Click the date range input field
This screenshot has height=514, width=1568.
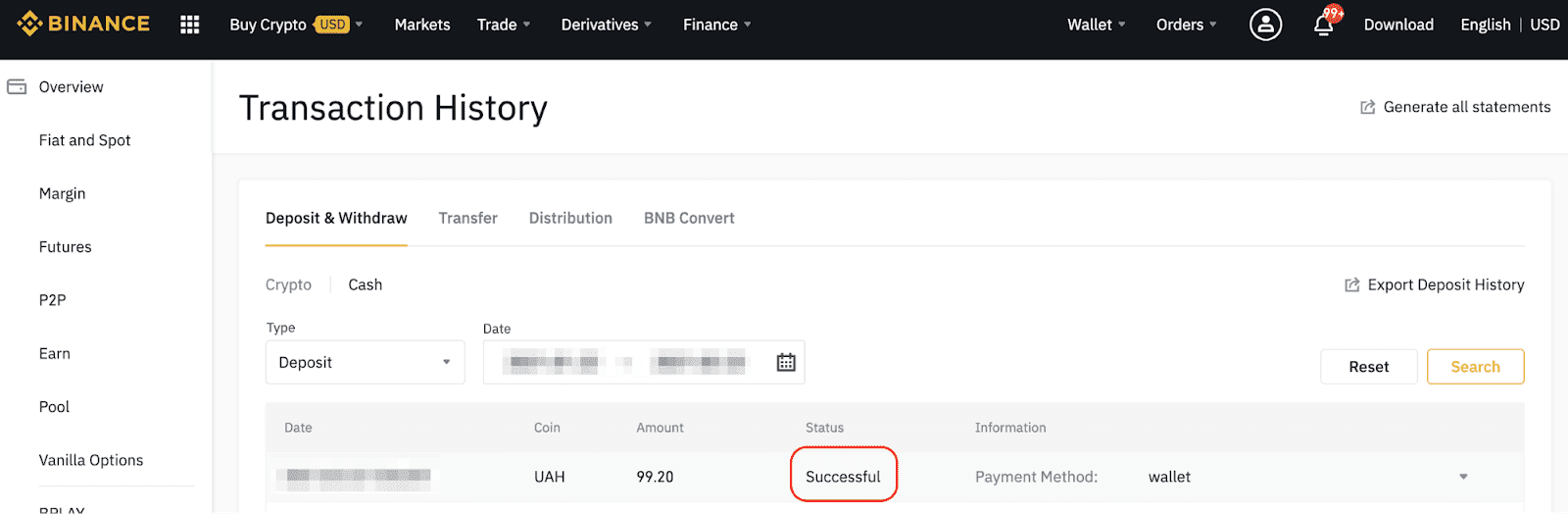tap(644, 362)
